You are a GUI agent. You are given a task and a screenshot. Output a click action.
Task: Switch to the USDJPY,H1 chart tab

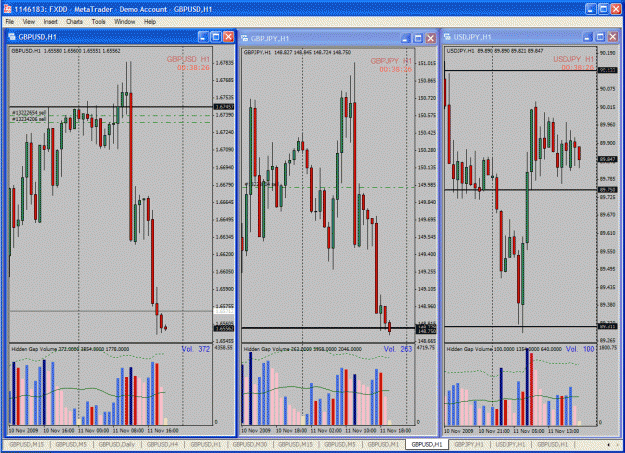click(510, 444)
